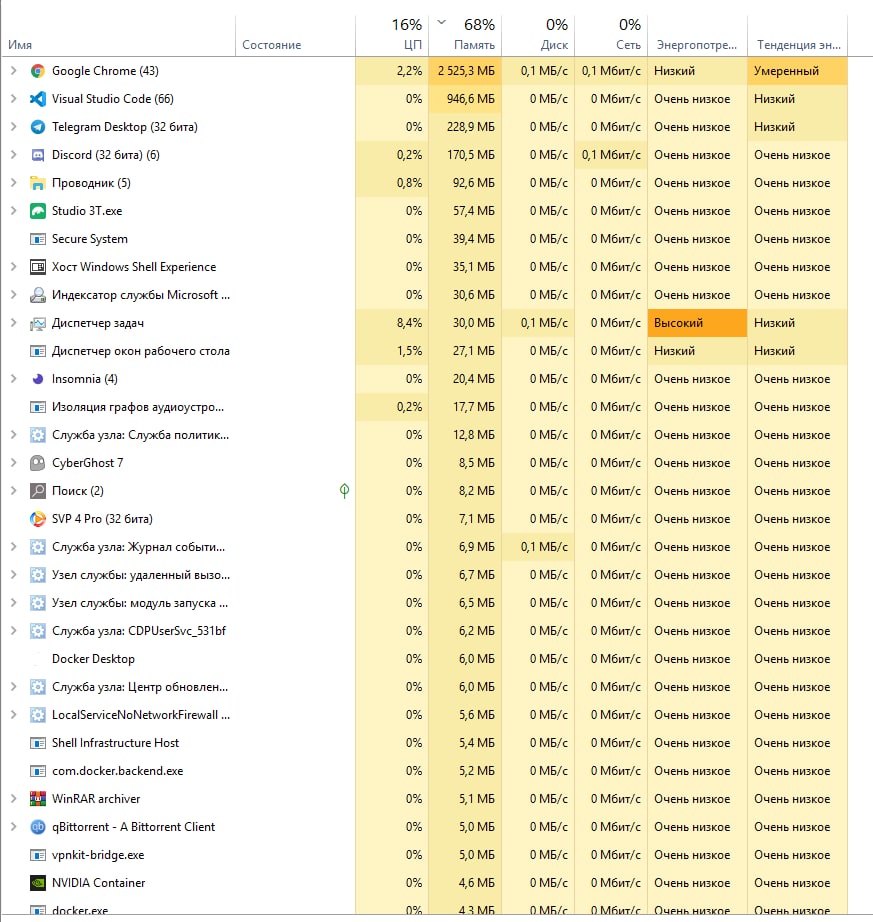This screenshot has width=873, height=922.
Task: Click the 228,9 МБ memory value
Action: pos(466,127)
